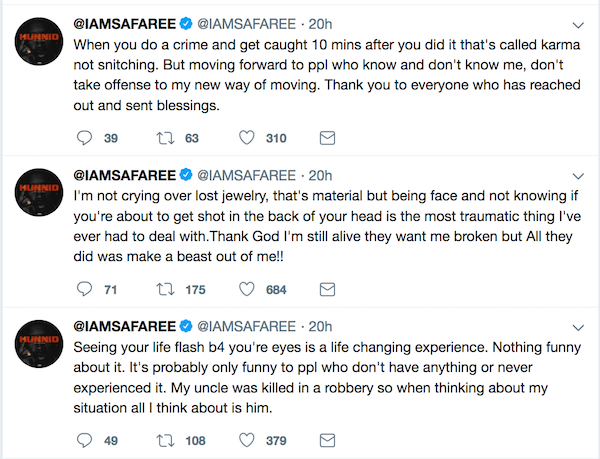This screenshot has width=600, height=459.
Task: Share lost jewelry tweet via message envelope
Action: pyautogui.click(x=327, y=289)
